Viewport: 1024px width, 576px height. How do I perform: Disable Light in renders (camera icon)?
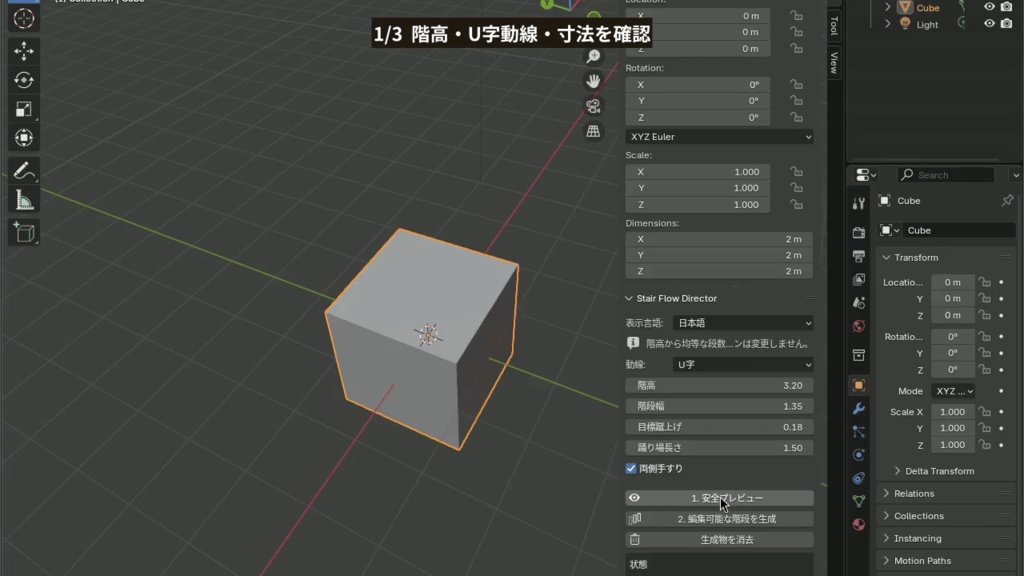click(1006, 24)
